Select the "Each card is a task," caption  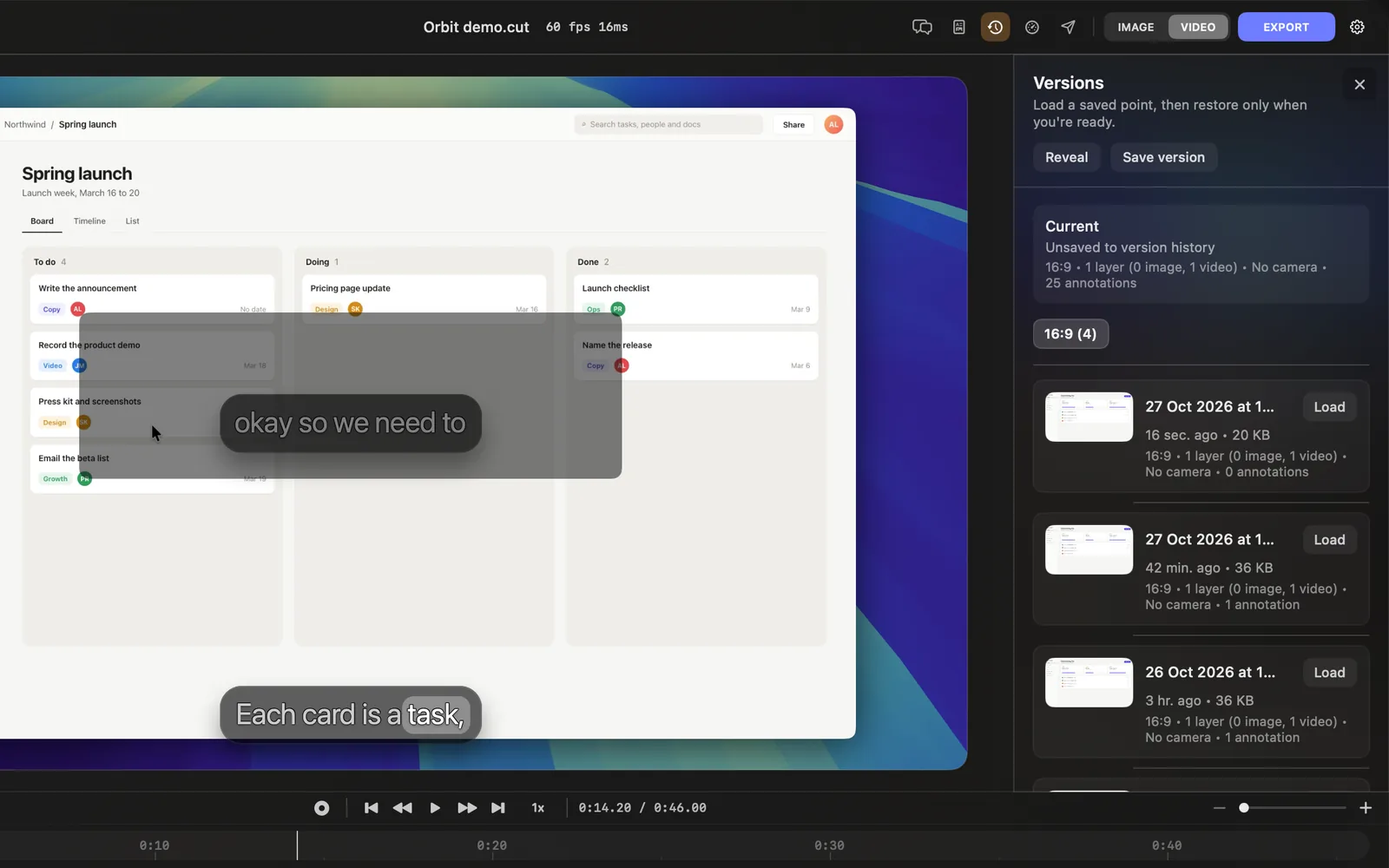click(x=351, y=714)
